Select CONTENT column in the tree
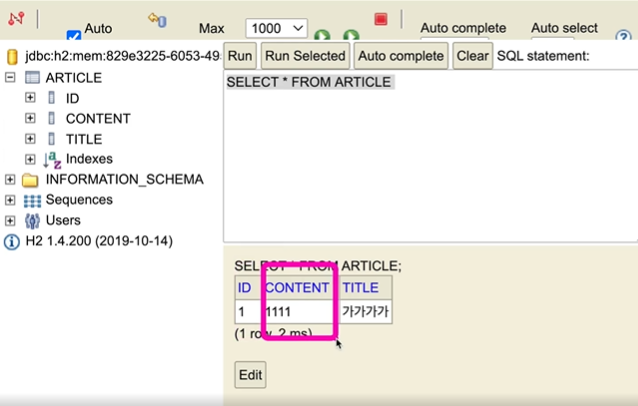 (x=98, y=118)
